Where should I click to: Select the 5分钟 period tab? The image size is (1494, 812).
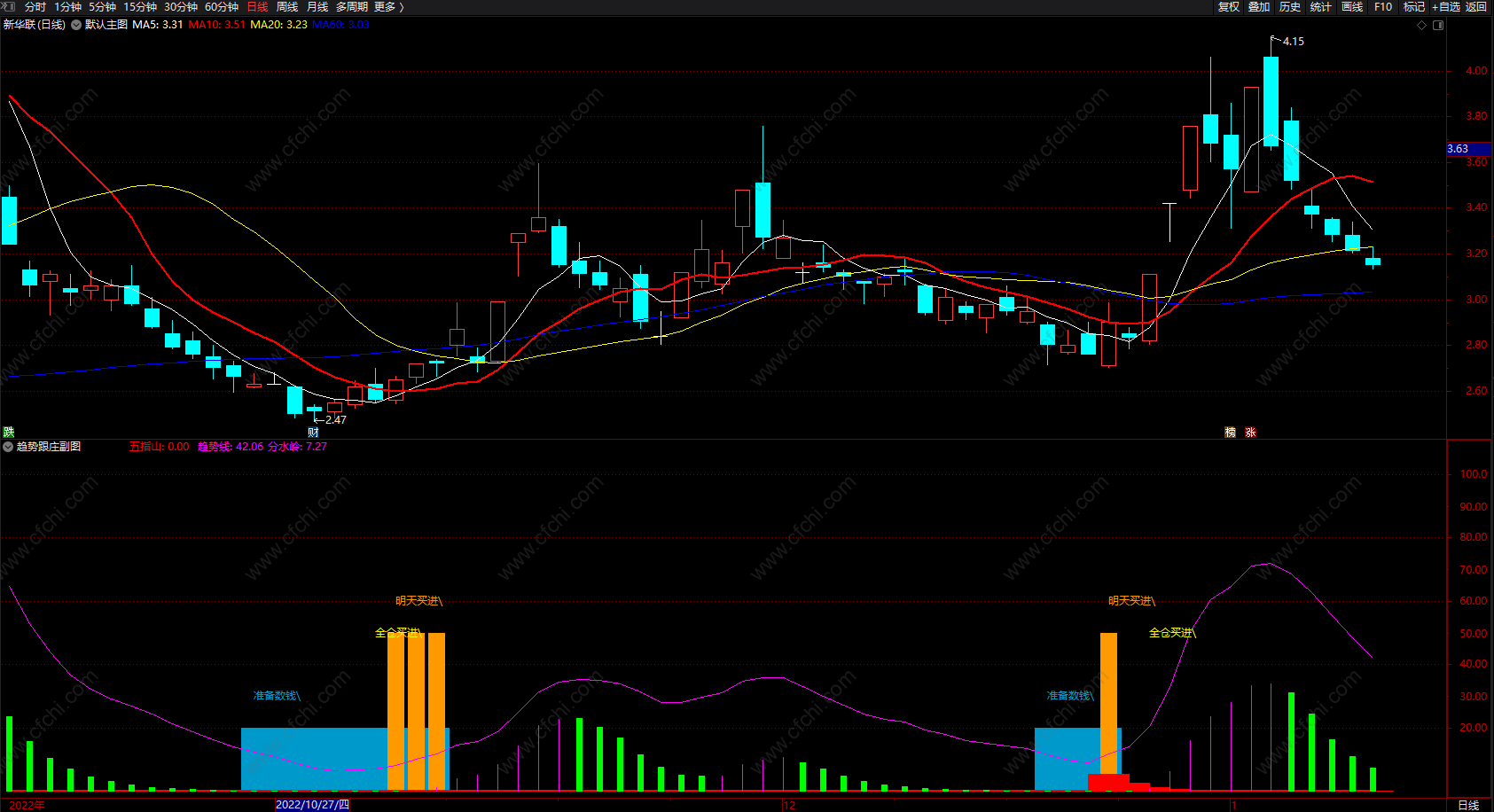point(102,7)
